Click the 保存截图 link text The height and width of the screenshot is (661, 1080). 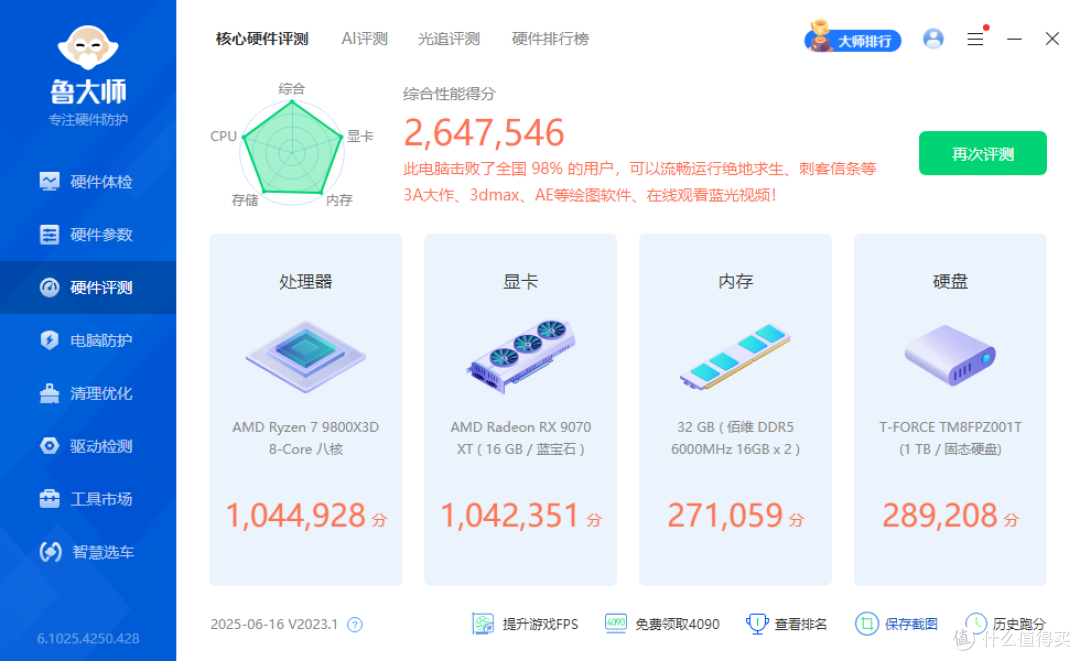coord(911,625)
